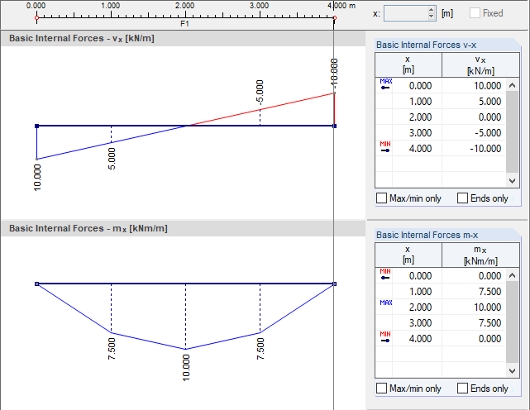Click the x position input field

(x=406, y=14)
